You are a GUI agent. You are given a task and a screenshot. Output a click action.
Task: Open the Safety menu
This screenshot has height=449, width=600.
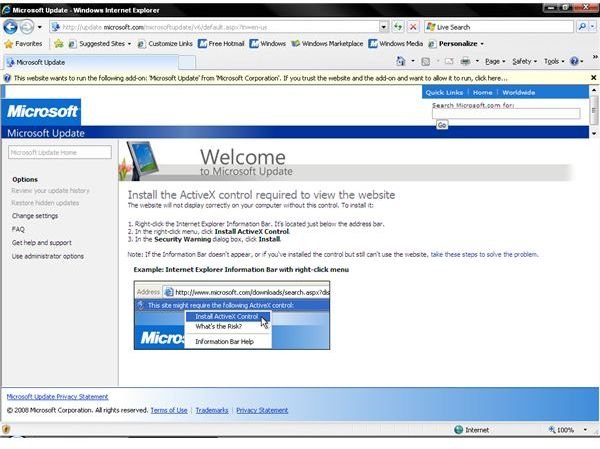(524, 61)
